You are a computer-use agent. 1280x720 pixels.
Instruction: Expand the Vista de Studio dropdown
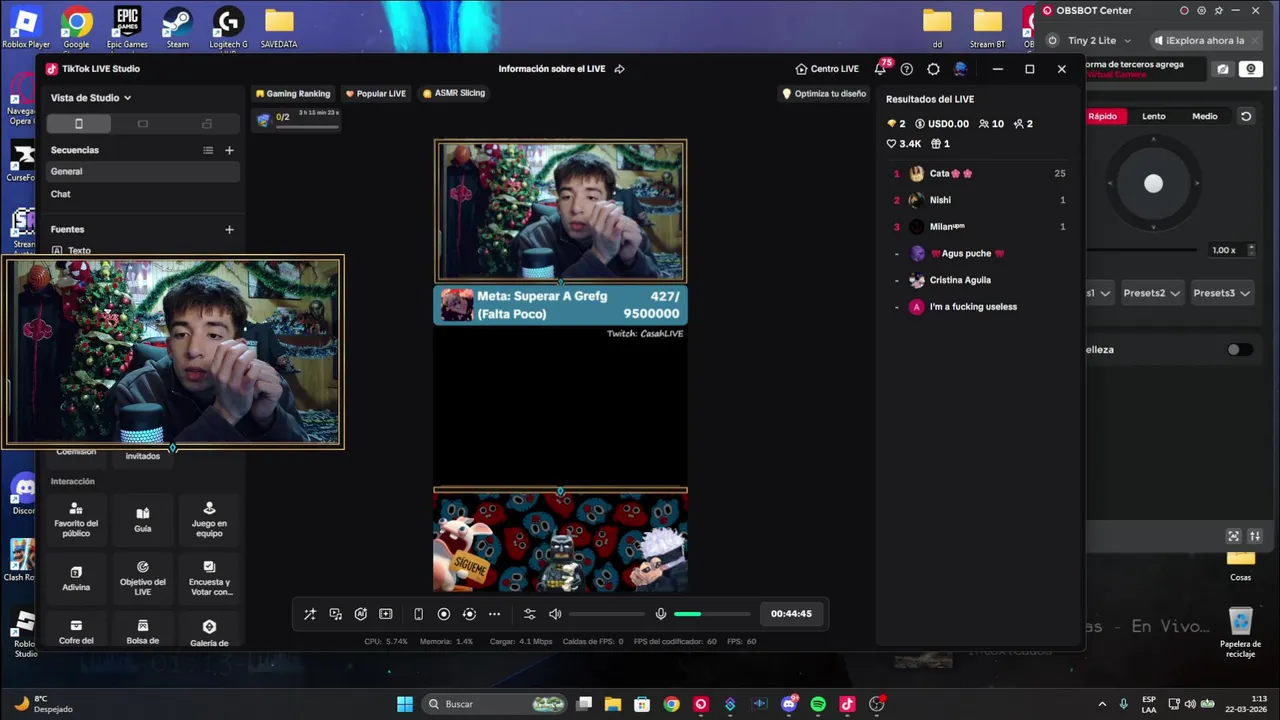click(x=91, y=98)
